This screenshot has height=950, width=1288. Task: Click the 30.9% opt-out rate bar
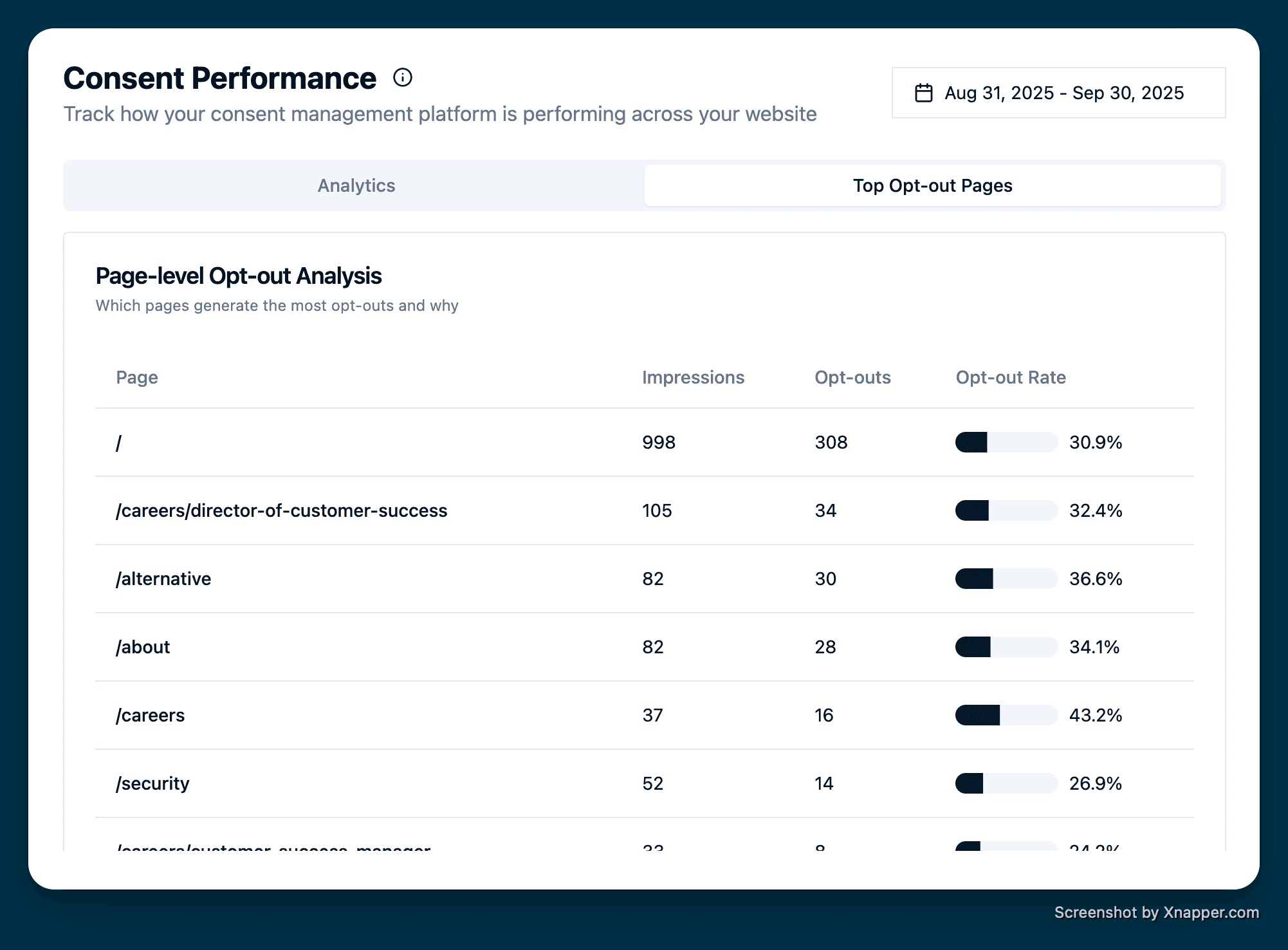click(1006, 442)
